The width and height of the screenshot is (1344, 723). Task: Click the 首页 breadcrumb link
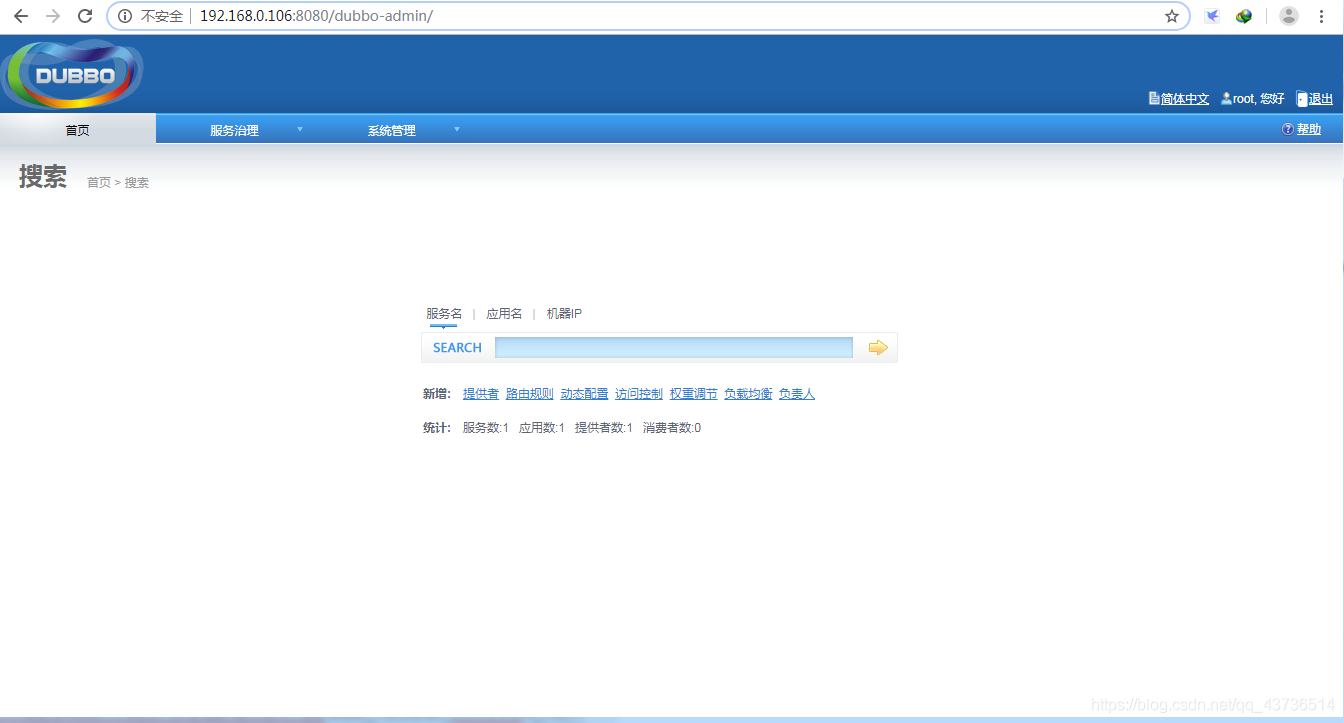pyautogui.click(x=99, y=182)
